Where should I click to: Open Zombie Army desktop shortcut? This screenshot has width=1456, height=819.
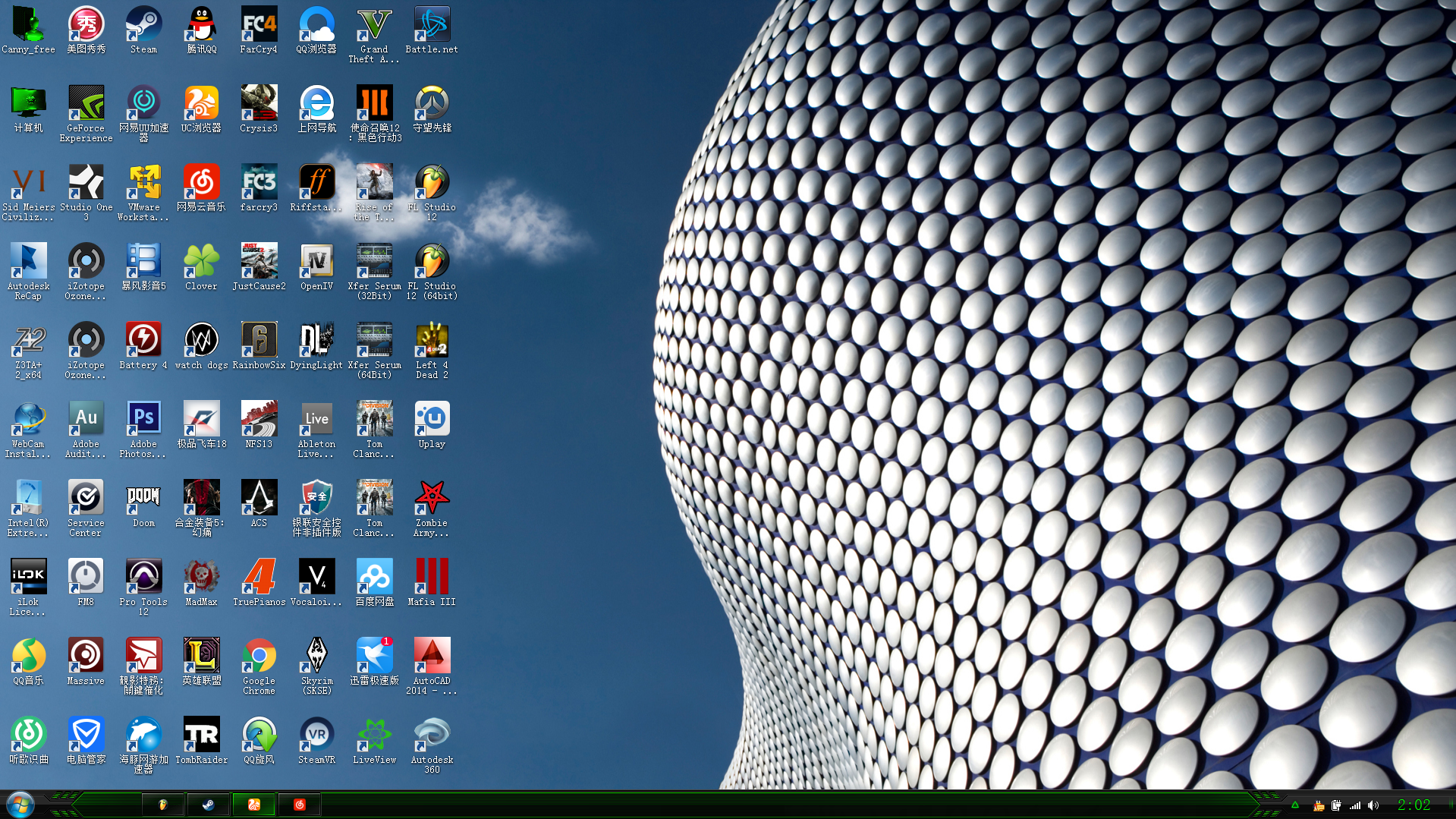pos(432,509)
